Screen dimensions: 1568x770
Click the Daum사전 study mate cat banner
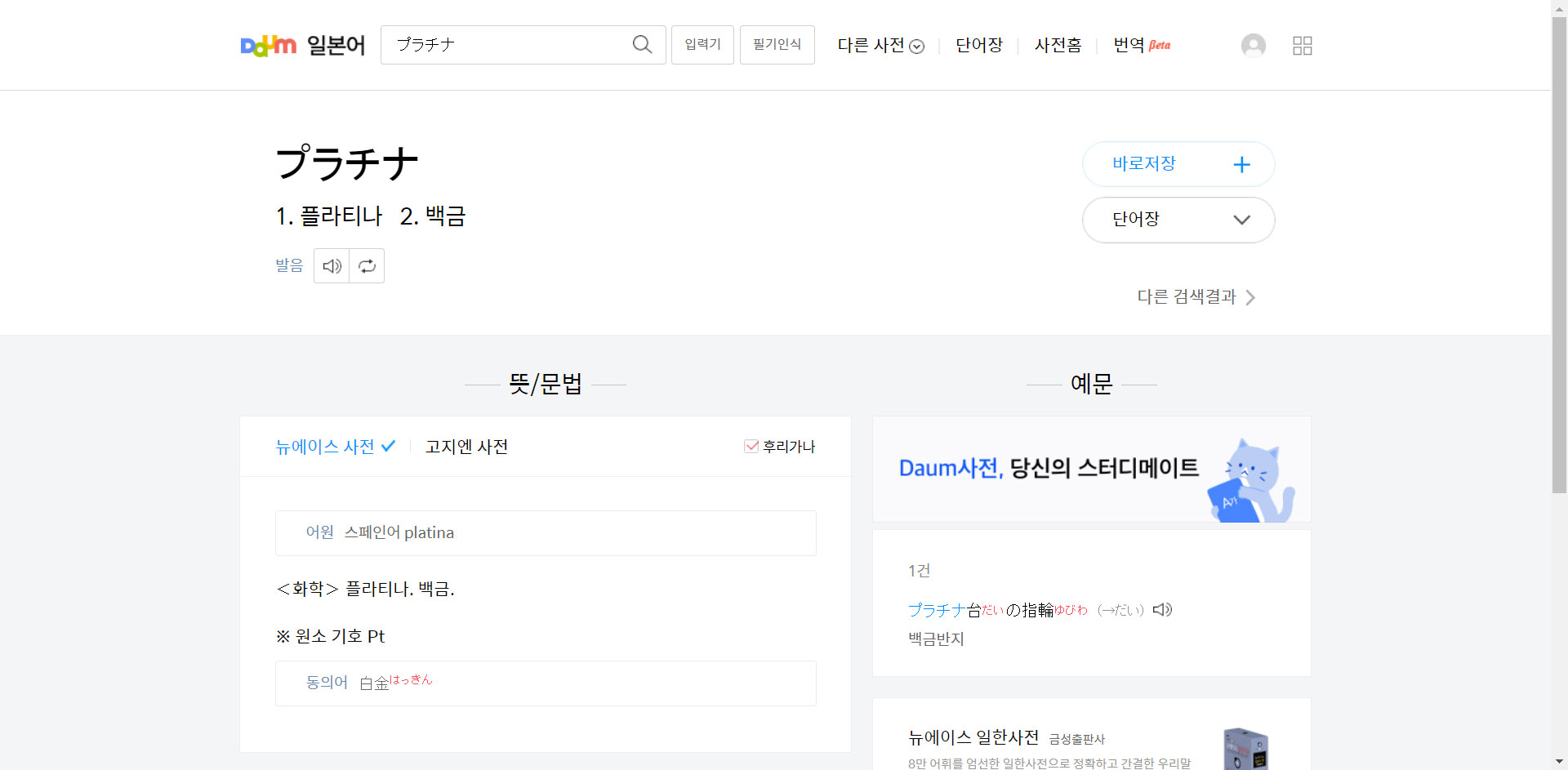(x=1092, y=470)
